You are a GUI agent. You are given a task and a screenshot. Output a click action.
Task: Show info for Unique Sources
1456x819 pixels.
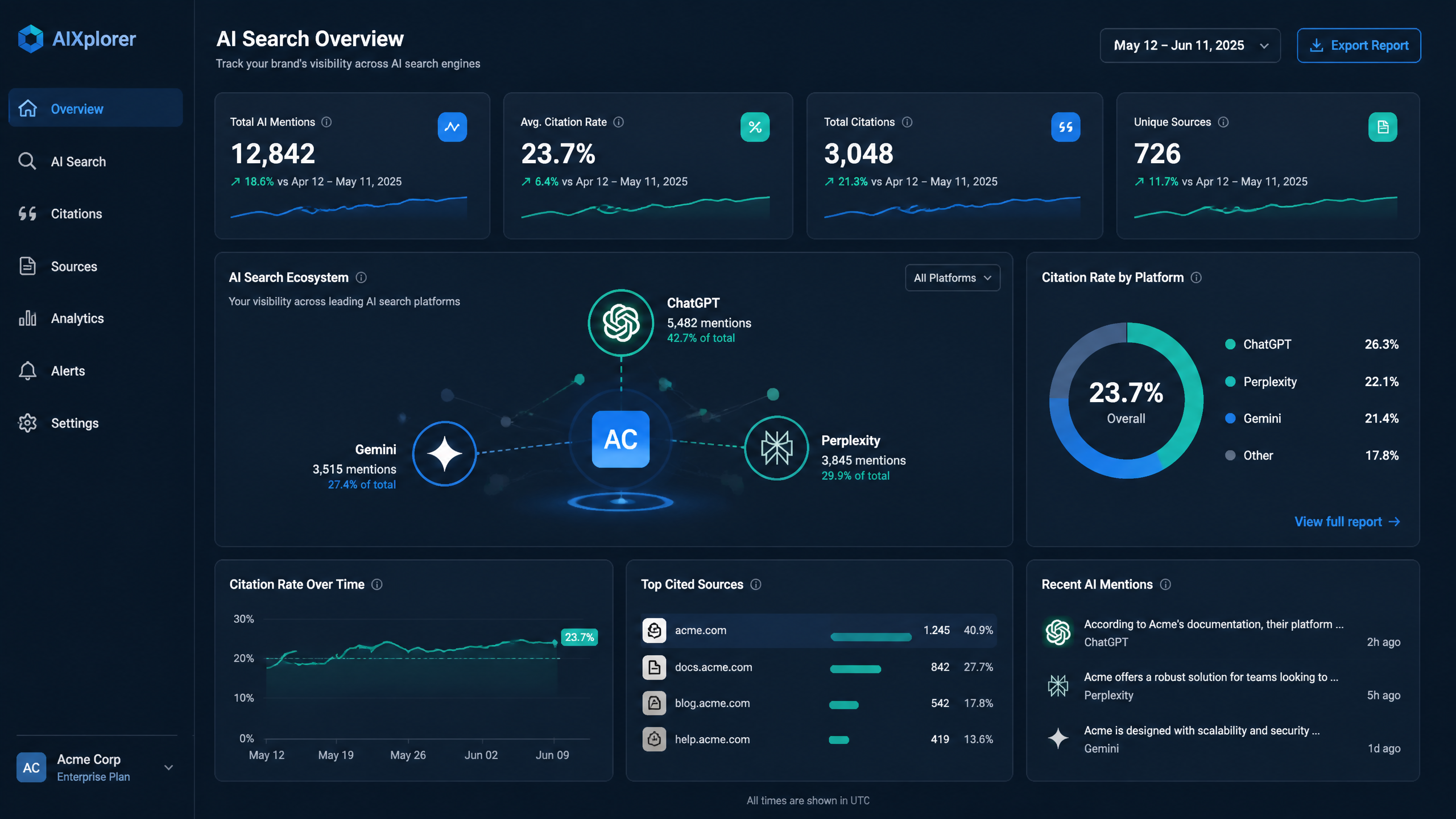pyautogui.click(x=1223, y=122)
